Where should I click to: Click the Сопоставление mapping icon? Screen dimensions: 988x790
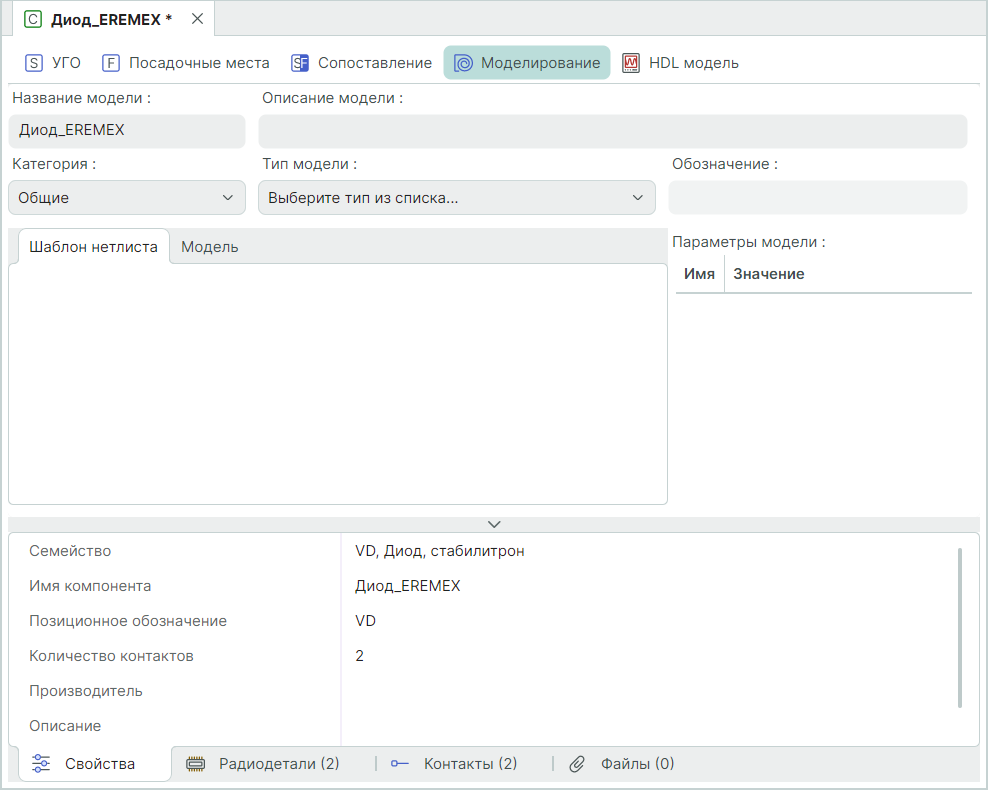coord(300,63)
